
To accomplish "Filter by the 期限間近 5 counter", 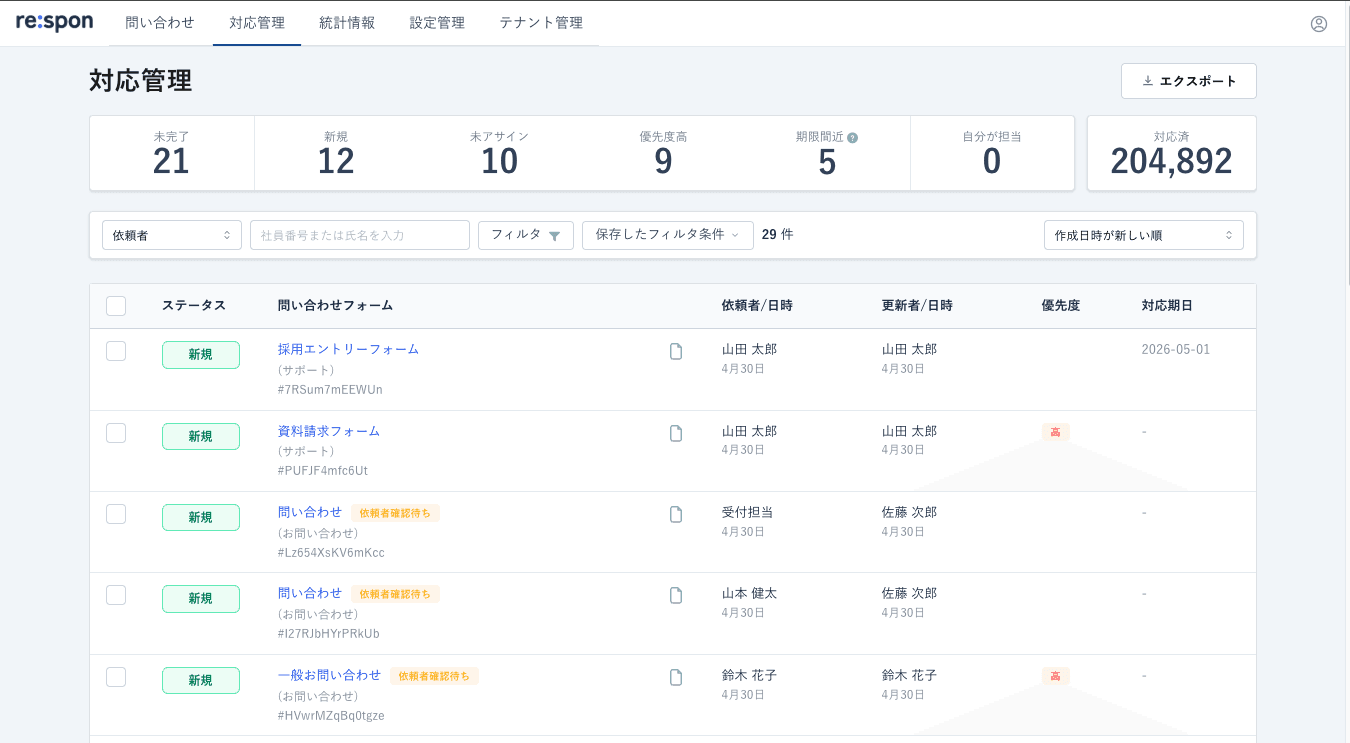I will click(x=828, y=153).
